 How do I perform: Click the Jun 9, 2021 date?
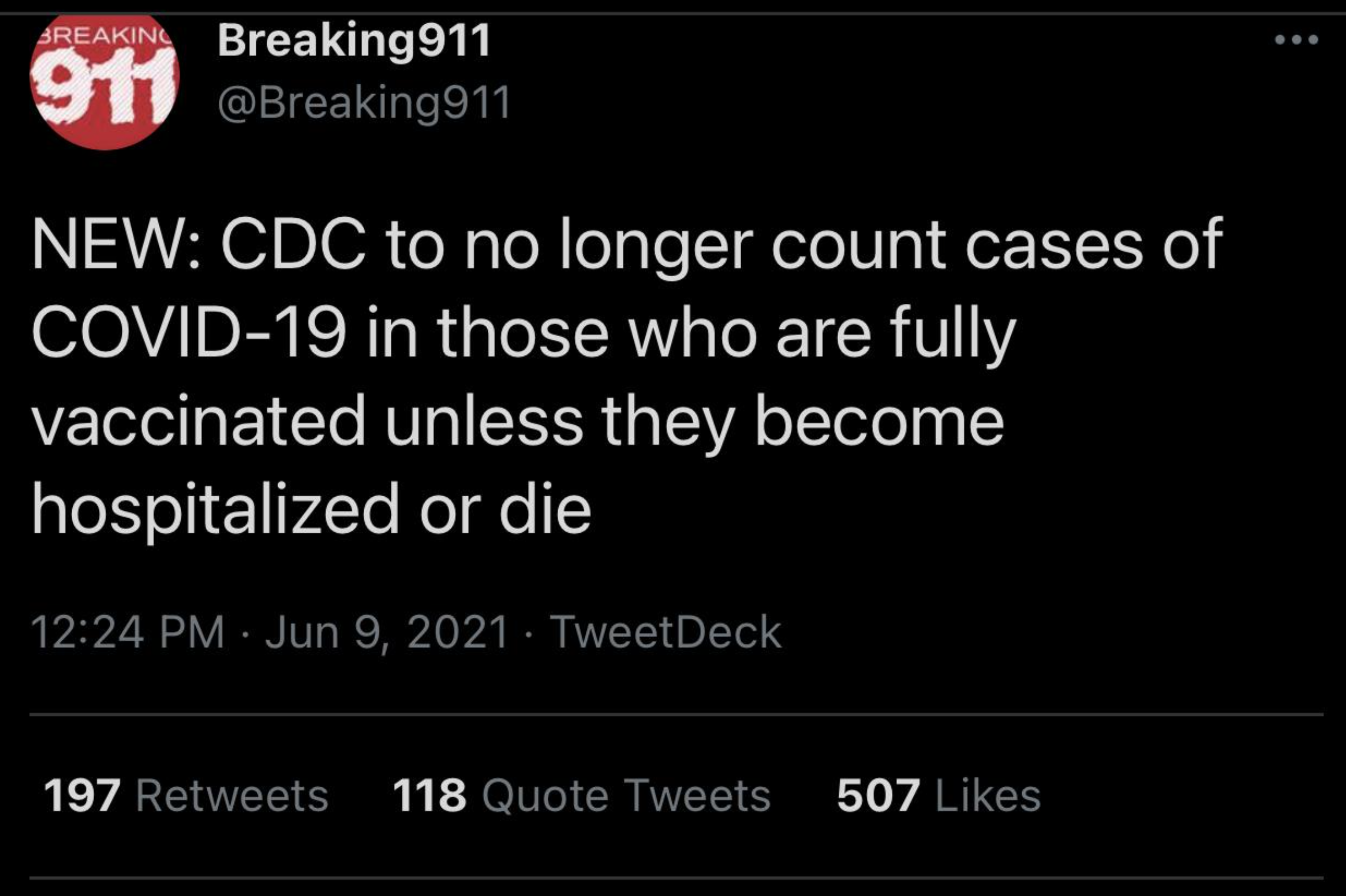tap(387, 633)
